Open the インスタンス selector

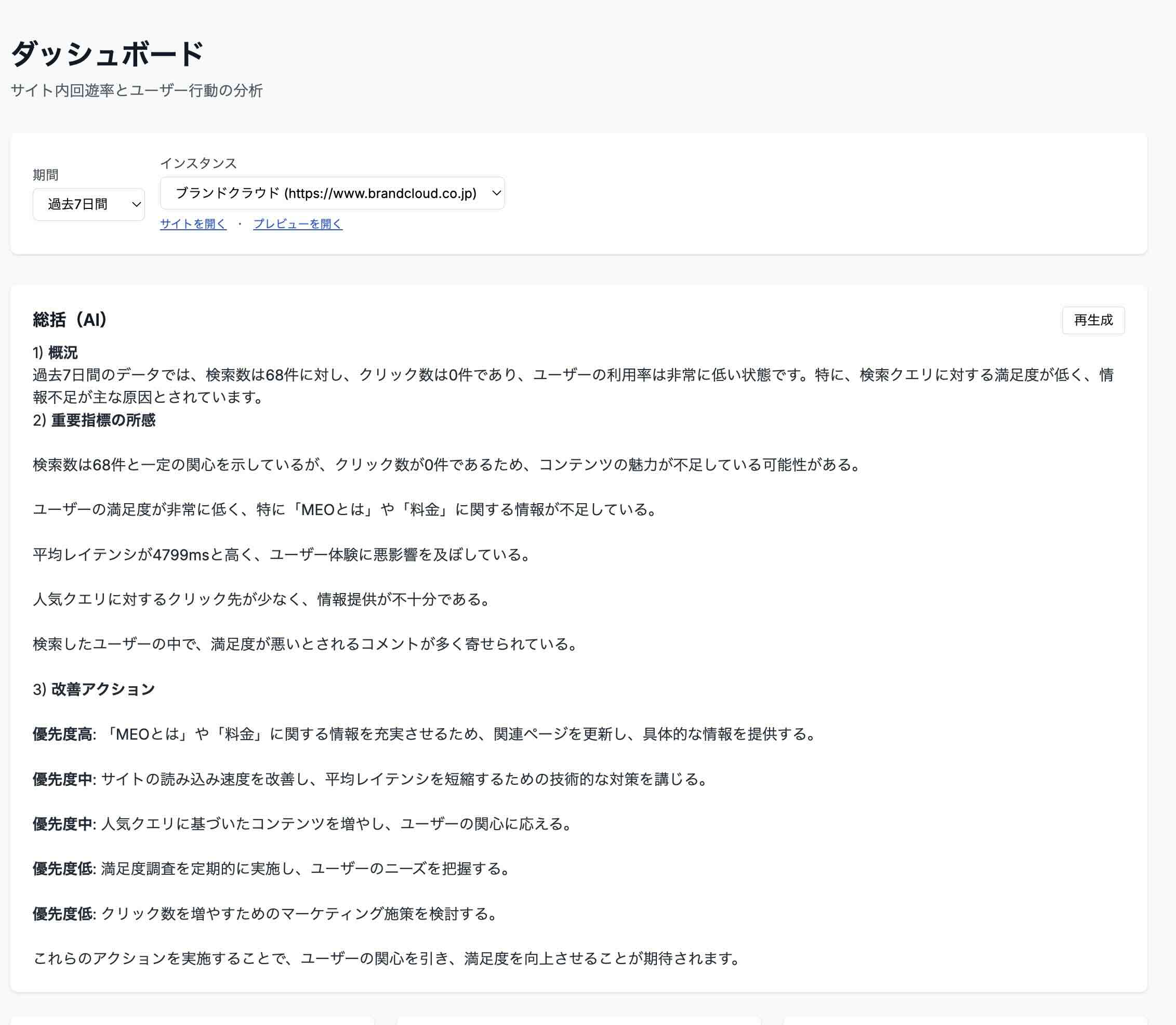pos(333,193)
